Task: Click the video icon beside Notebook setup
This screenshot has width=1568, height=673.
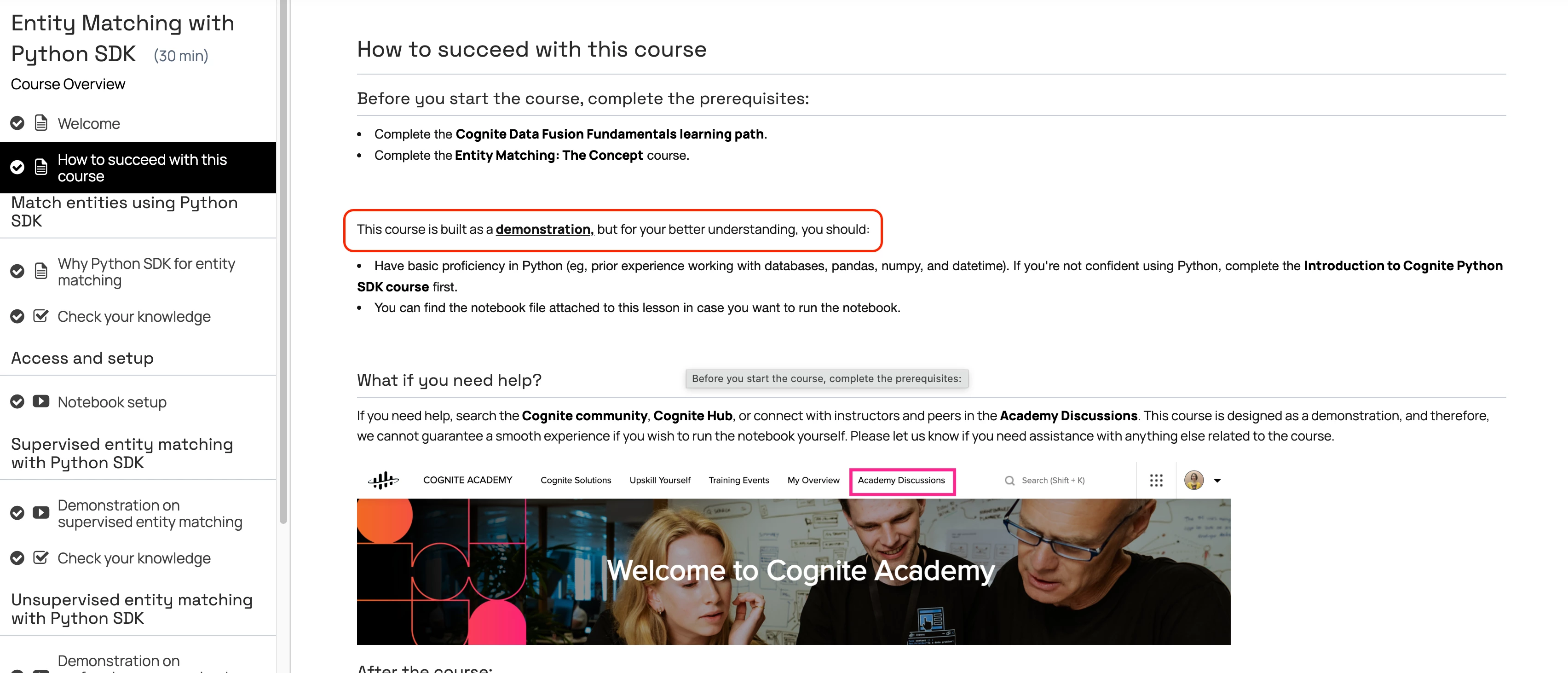Action: (x=41, y=401)
